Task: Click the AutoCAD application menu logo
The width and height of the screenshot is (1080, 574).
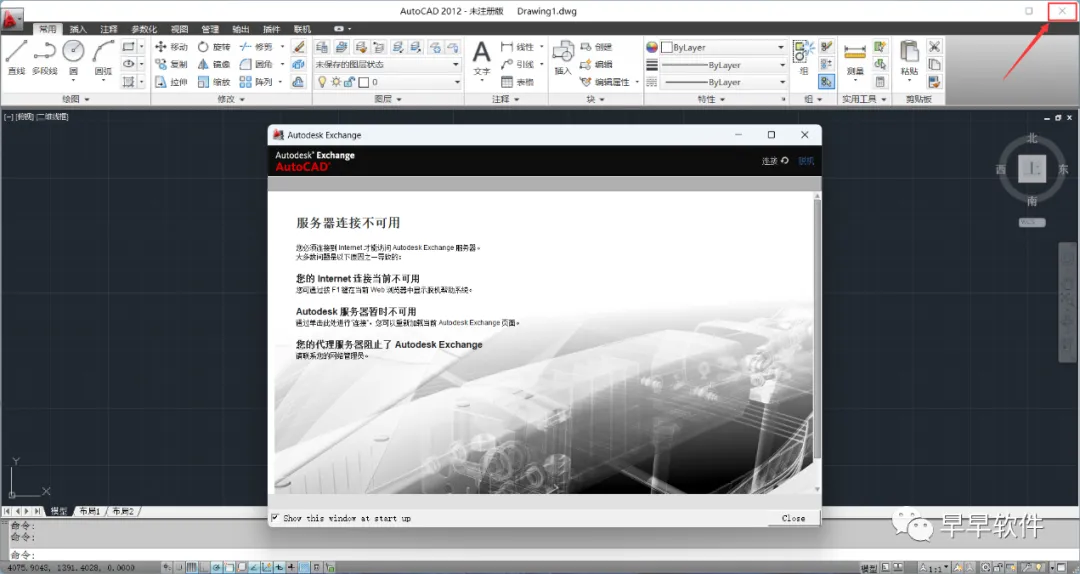Action: point(12,18)
